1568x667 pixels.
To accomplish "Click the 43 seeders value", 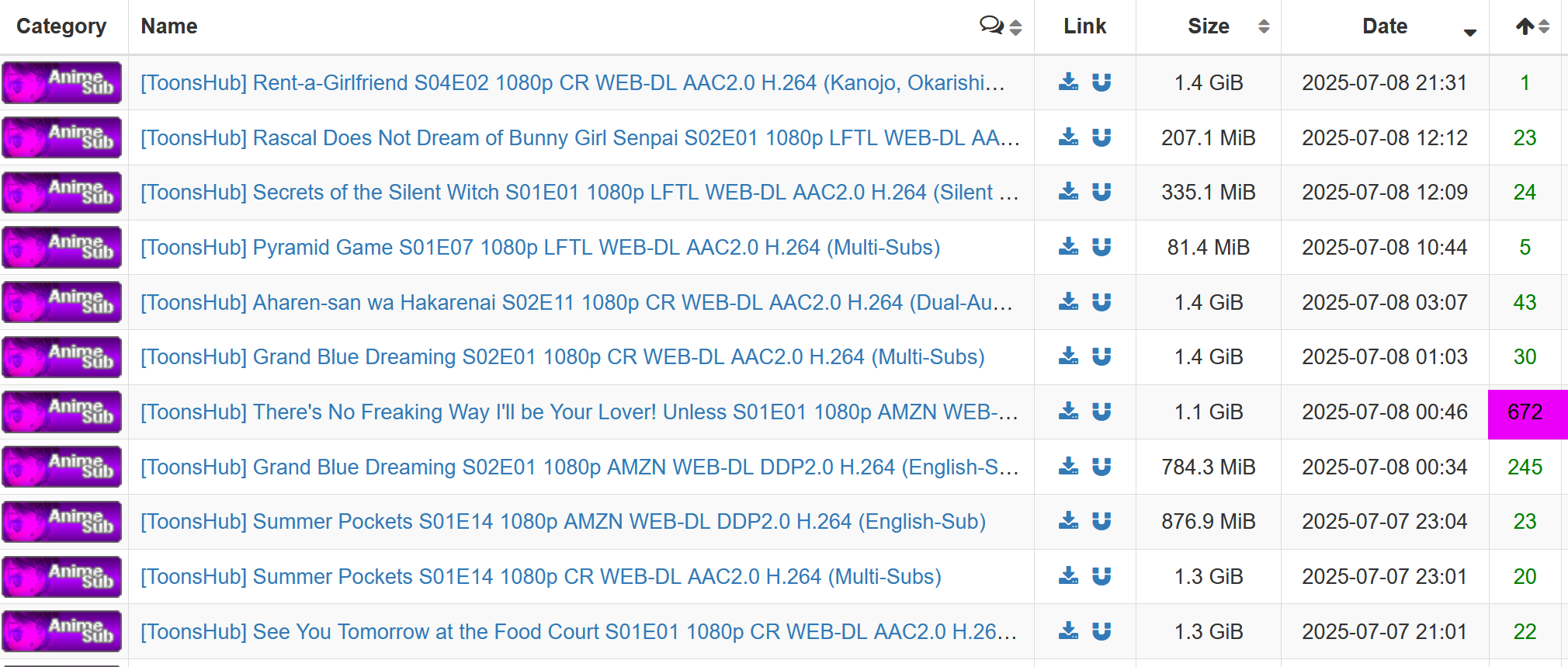I will [1525, 302].
